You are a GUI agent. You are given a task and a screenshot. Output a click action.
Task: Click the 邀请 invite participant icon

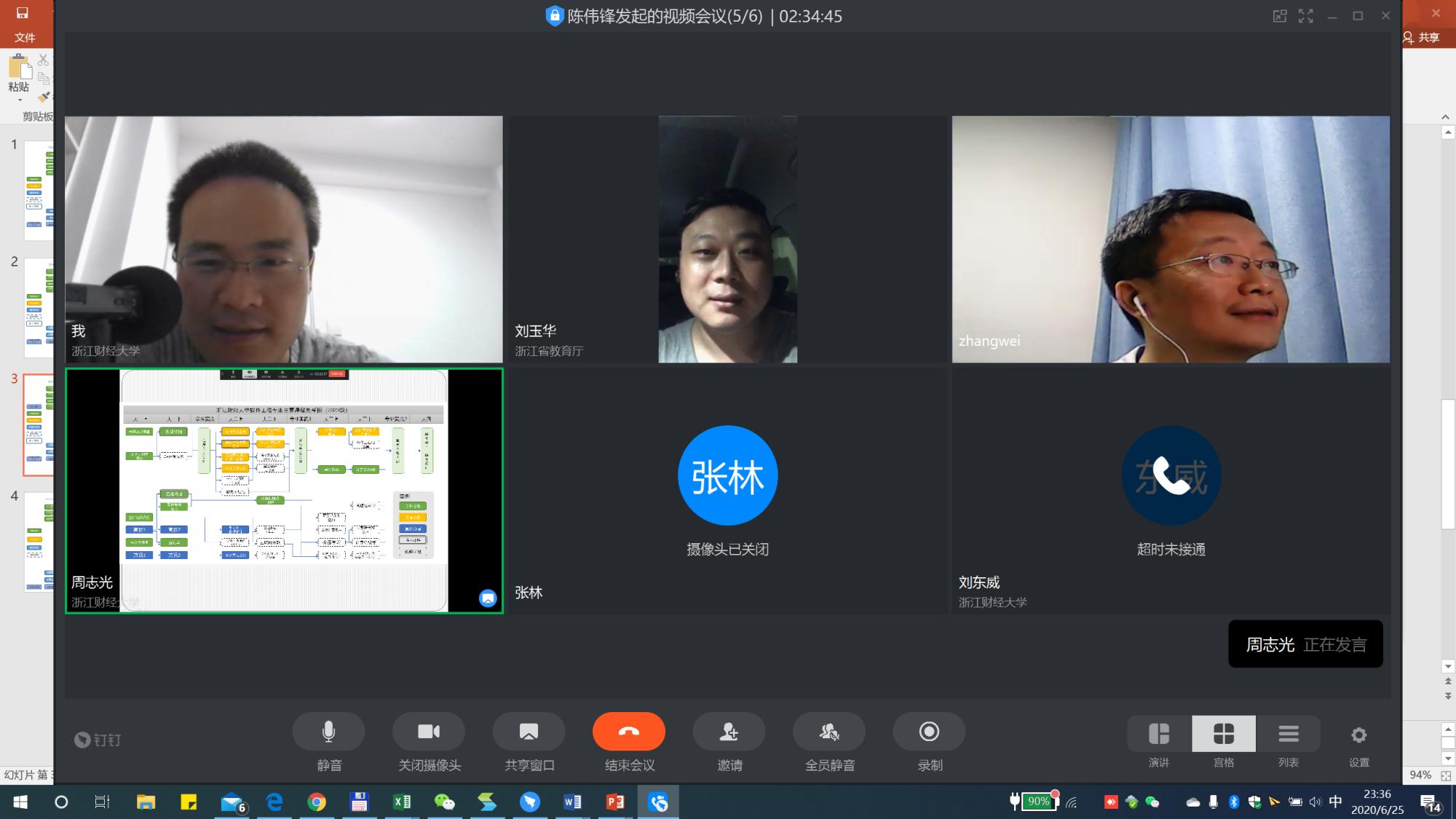pos(729,732)
